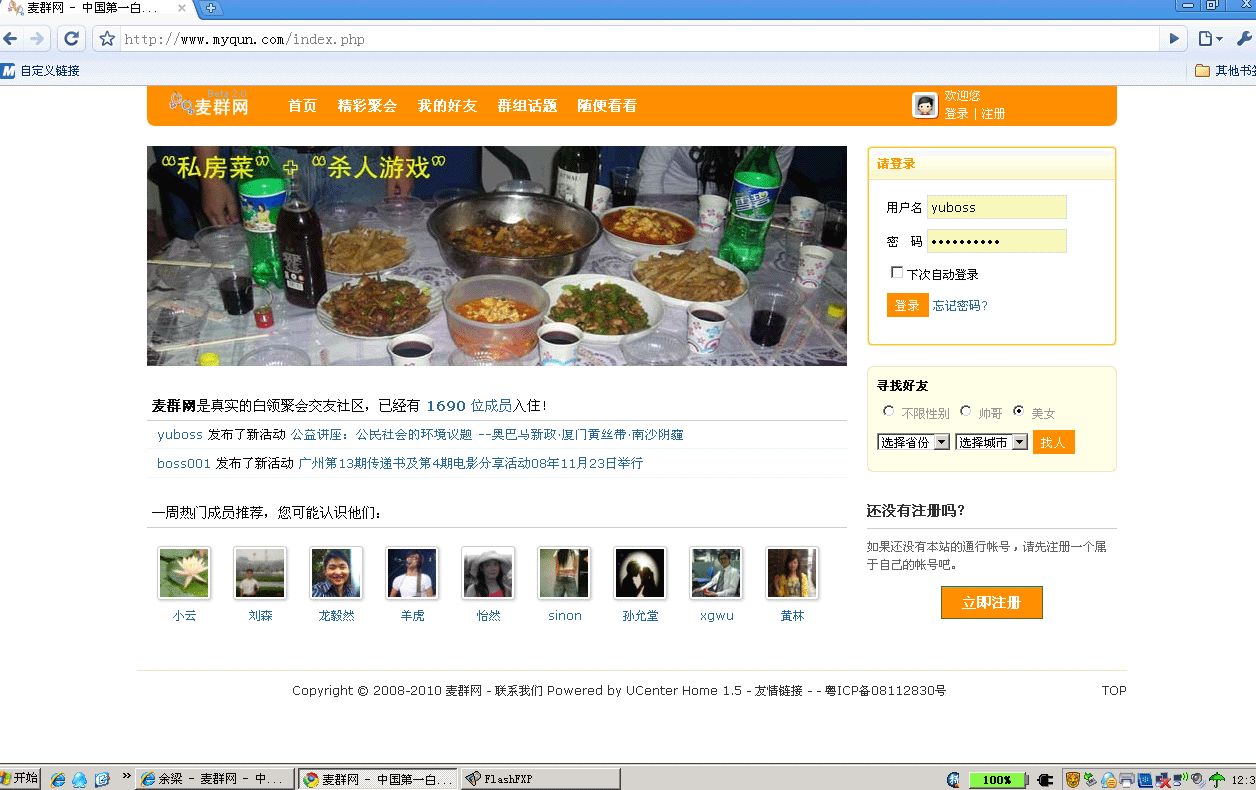Viewport: 1256px width, 790px height.
Task: Click the user avatar icon in header
Action: click(x=925, y=105)
